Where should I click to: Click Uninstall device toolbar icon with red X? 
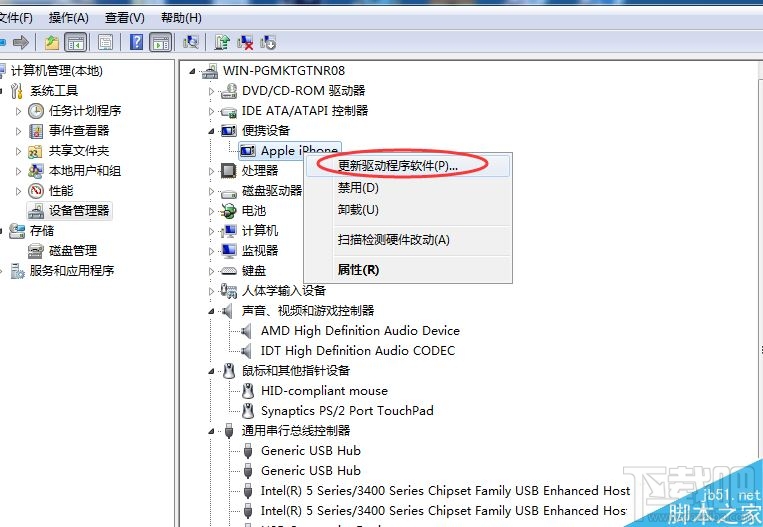tap(245, 43)
